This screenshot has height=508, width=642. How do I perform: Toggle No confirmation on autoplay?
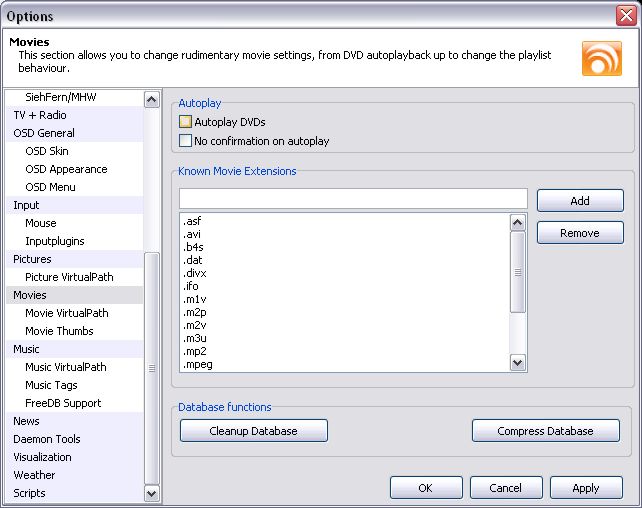(x=186, y=141)
